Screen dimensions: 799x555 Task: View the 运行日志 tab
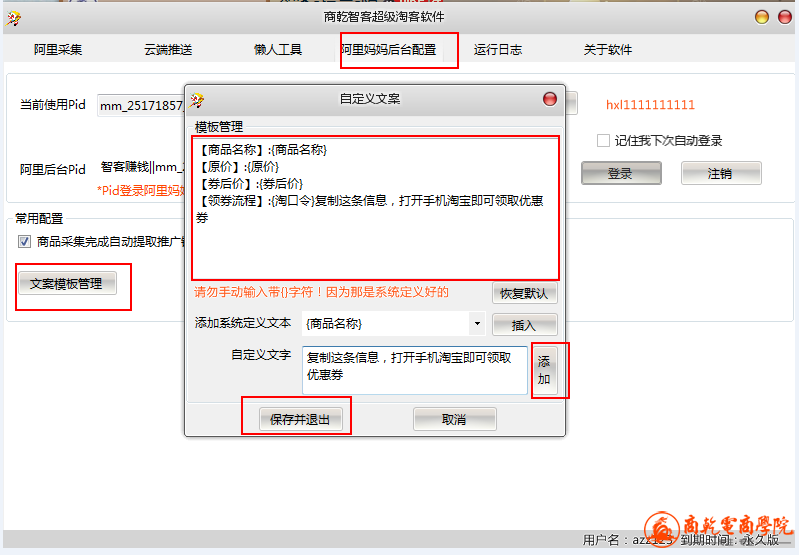498,49
